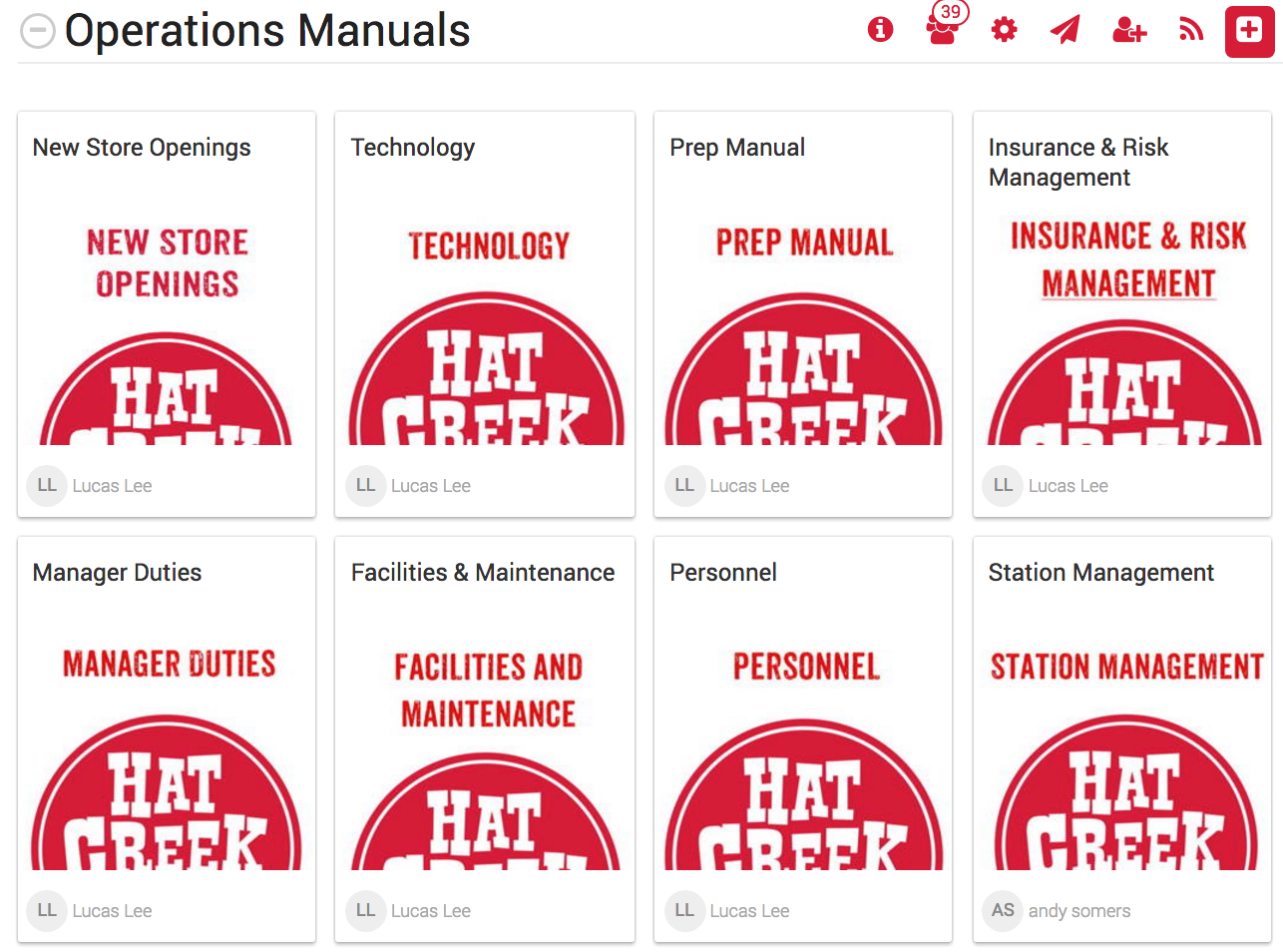The image size is (1283, 952).
Task: Collapse the Operations Manuals section
Action: point(38,31)
